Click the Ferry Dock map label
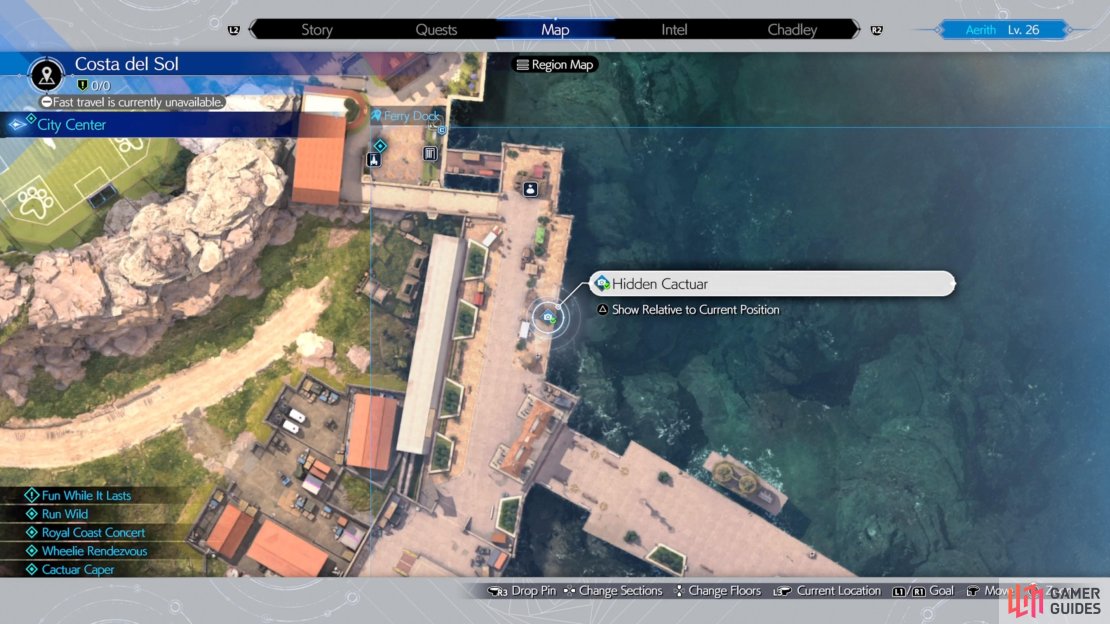Viewport: 1110px width, 624px height. (x=411, y=115)
